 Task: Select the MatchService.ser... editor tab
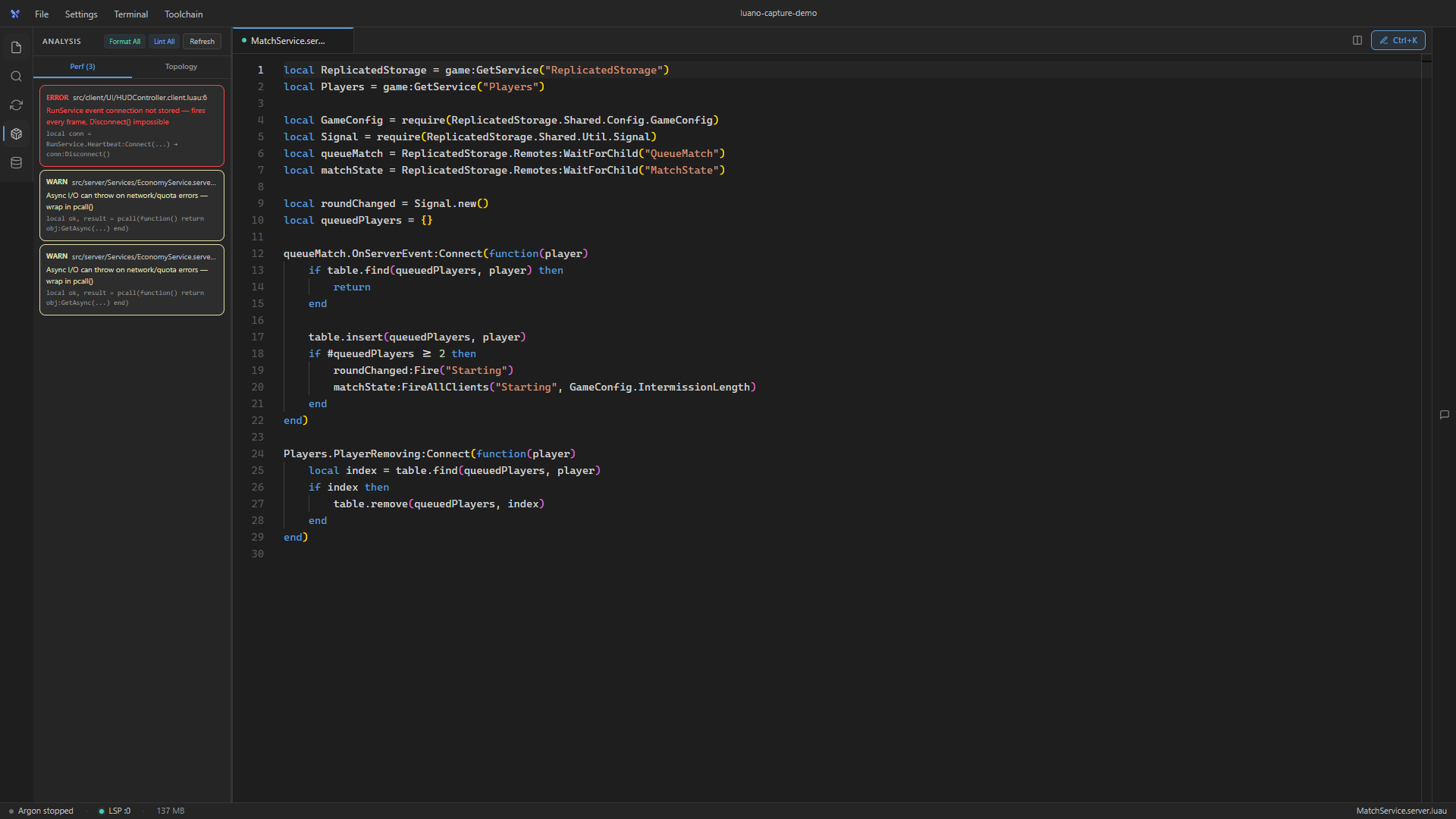[x=293, y=41]
